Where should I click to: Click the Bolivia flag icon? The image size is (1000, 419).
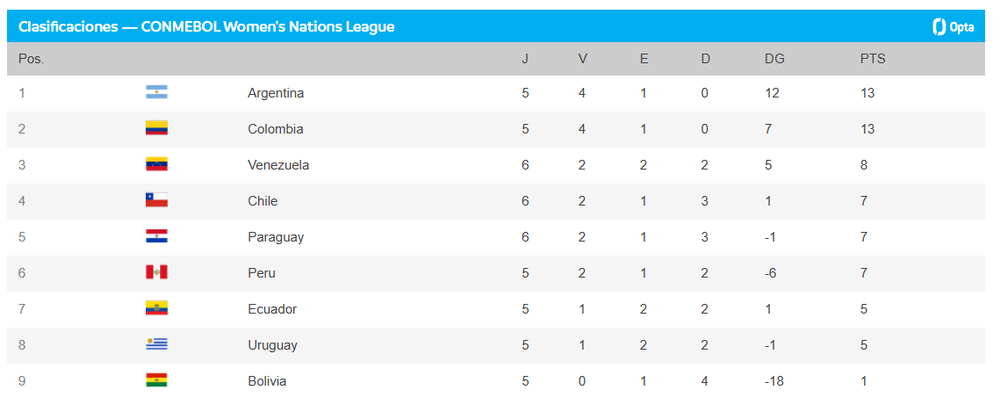tap(156, 381)
